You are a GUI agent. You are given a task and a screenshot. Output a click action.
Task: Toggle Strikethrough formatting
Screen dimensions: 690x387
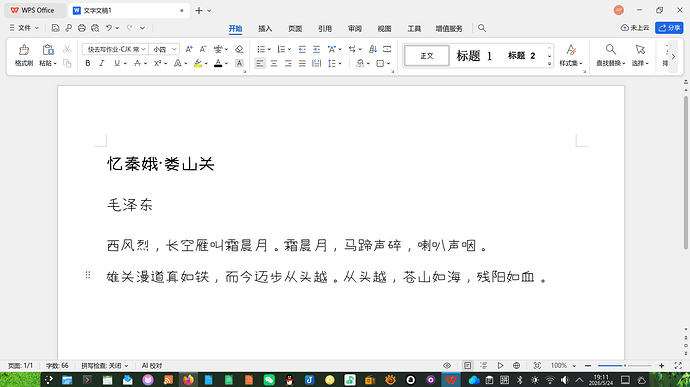pos(138,63)
